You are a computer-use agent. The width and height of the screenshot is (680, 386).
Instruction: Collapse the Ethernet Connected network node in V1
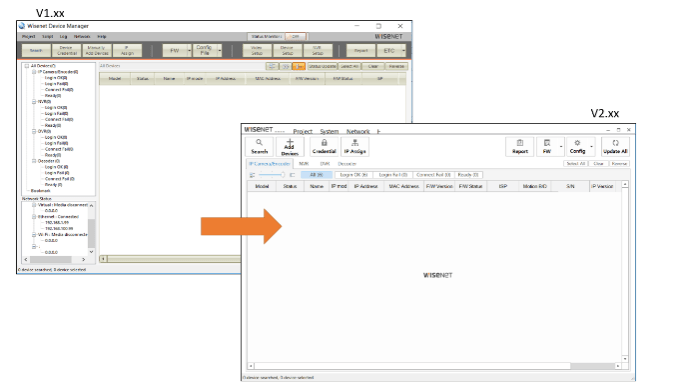(34, 216)
